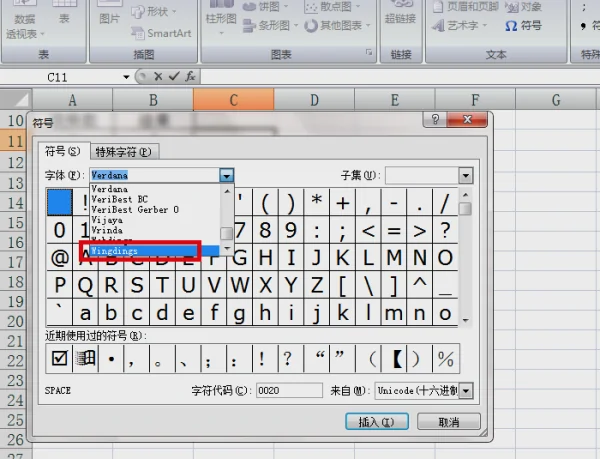Select the 符号(S) tab
This screenshot has width=600, height=459.
click(63, 151)
